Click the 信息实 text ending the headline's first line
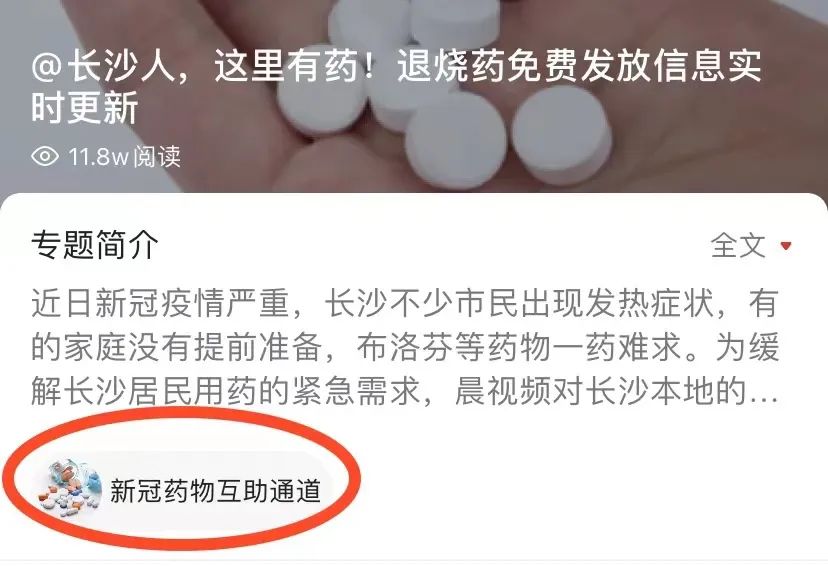The height and width of the screenshot is (566, 828). [x=707, y=66]
